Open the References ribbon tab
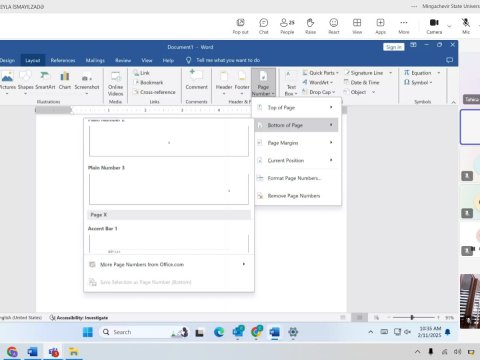Viewport: 480px width, 360px height. tap(63, 60)
